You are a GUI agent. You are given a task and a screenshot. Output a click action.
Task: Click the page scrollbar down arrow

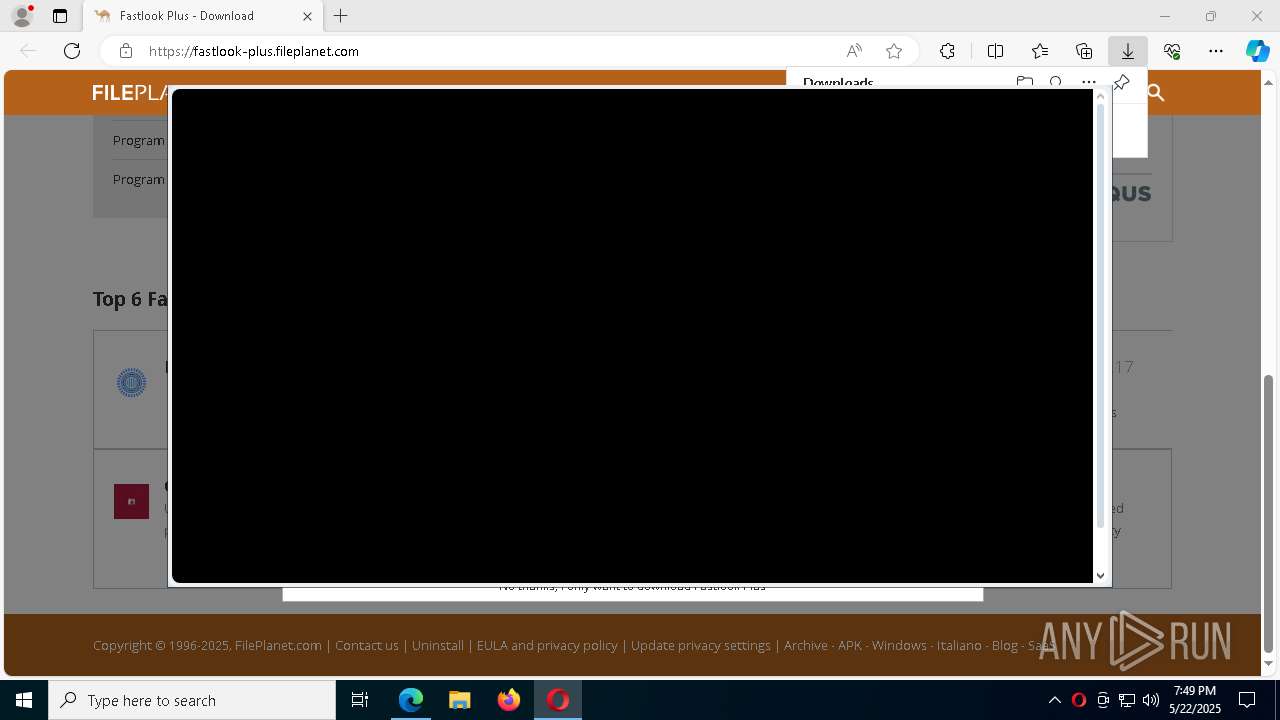[1269, 663]
